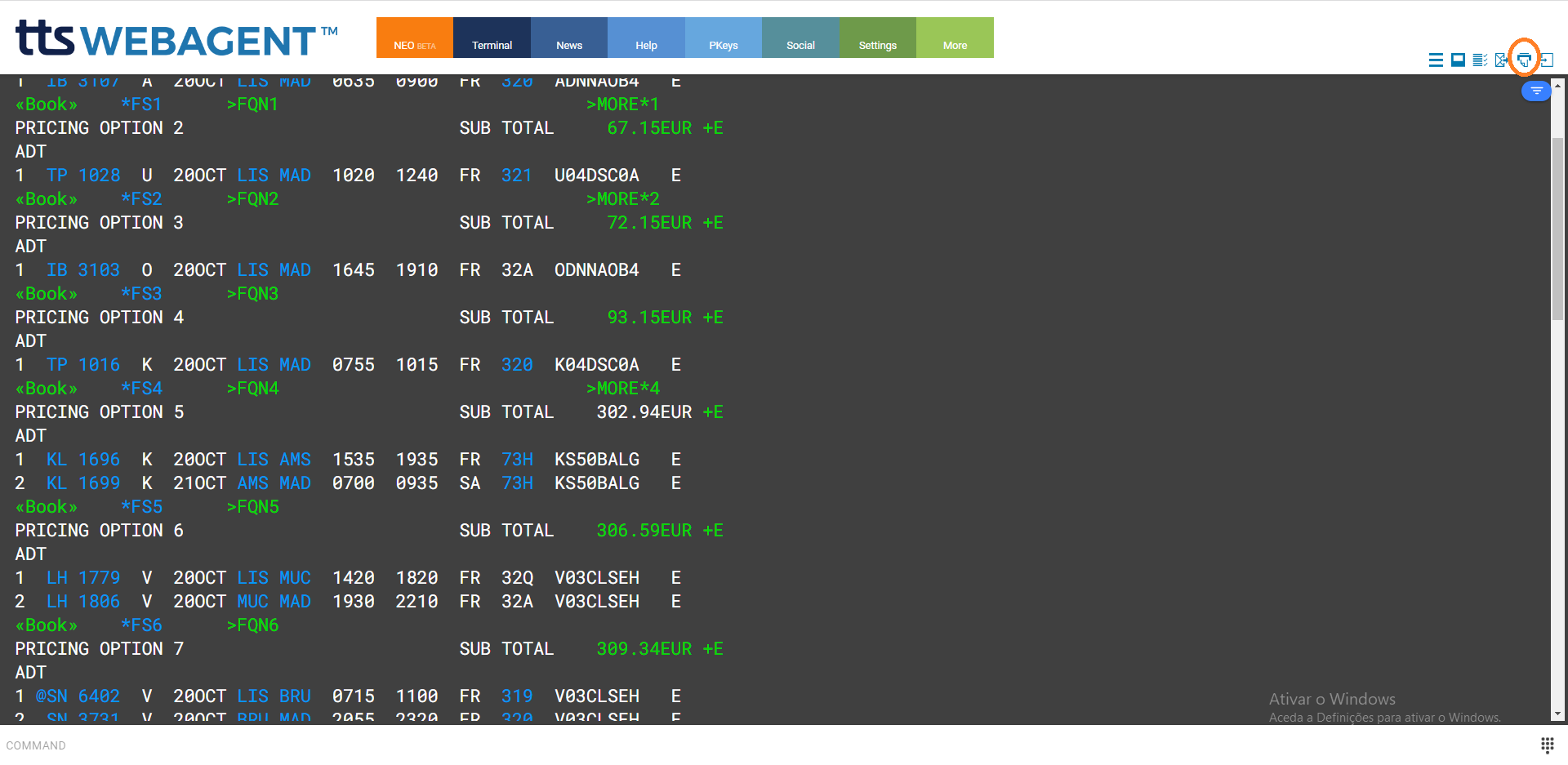Click the checklist lines icon
Viewport: 1568px width, 765px height.
1479,60
